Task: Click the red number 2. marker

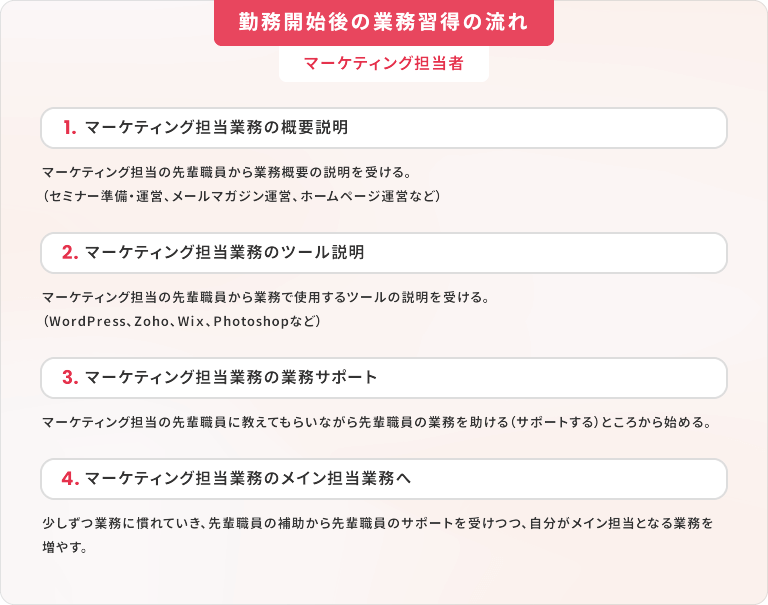Action: pyautogui.click(x=70, y=252)
